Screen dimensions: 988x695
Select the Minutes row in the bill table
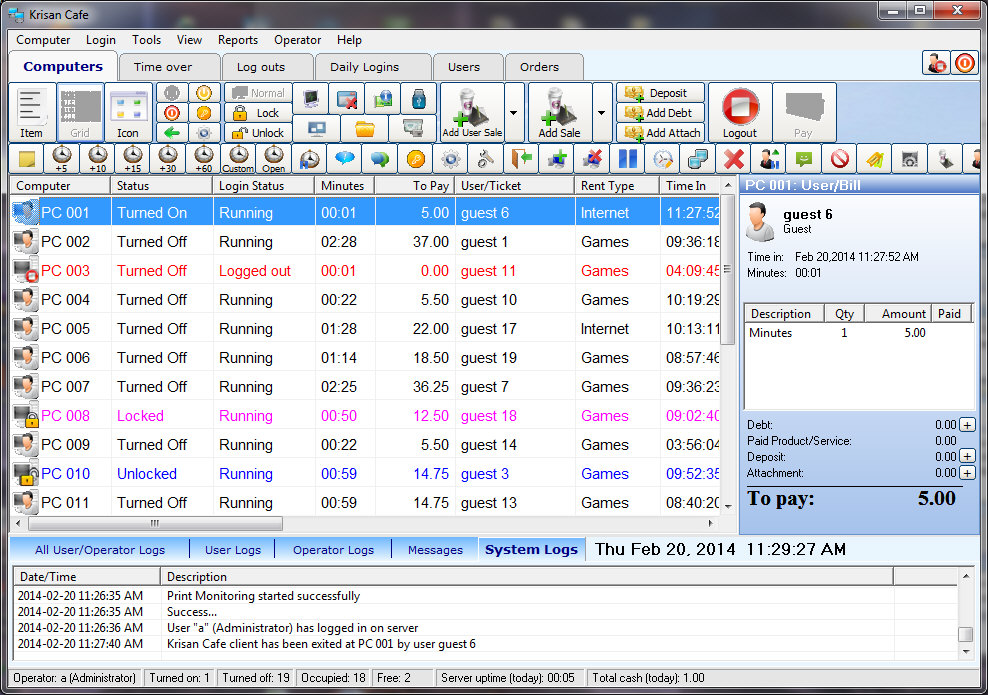pos(859,333)
